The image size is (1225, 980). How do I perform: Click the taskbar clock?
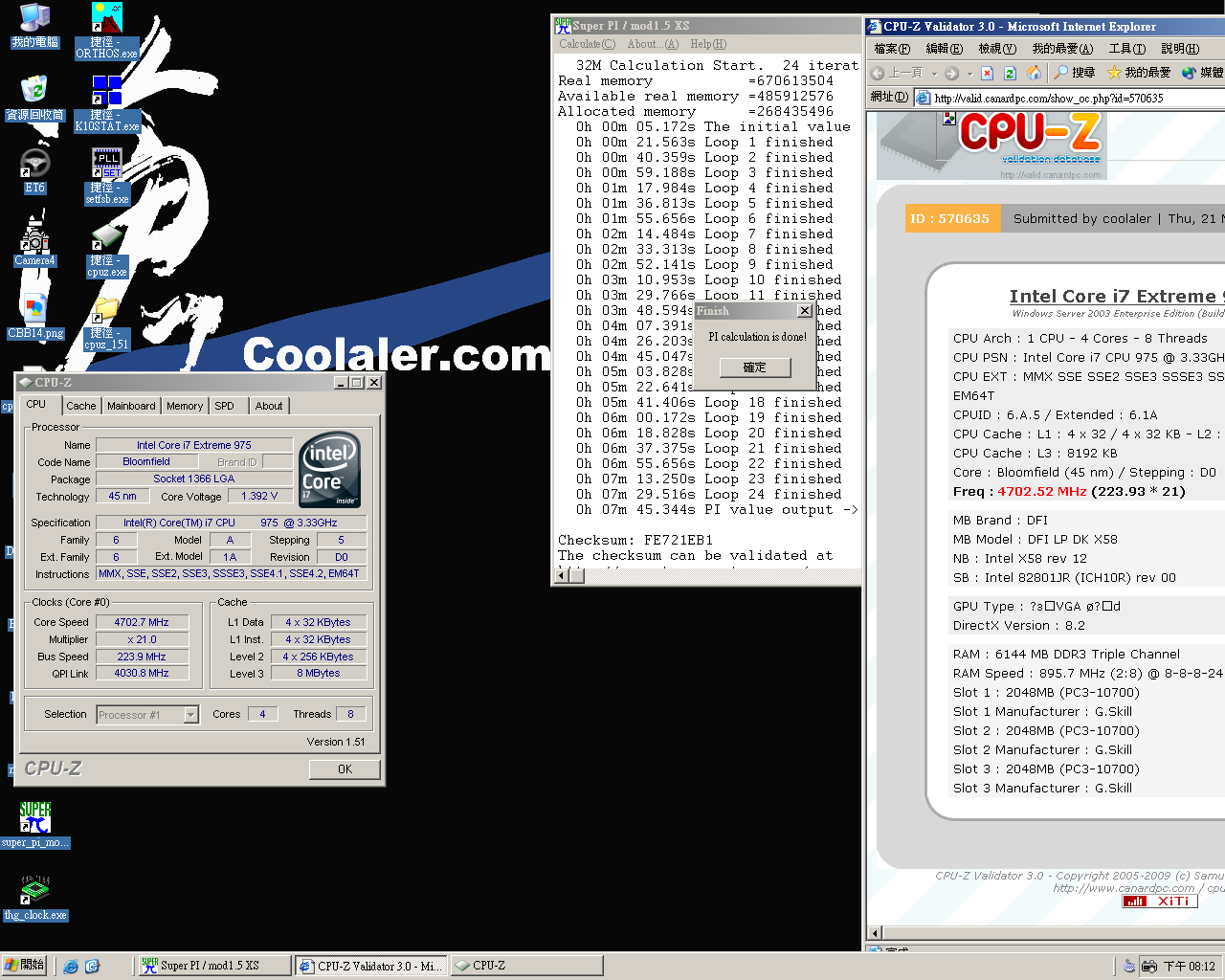click(x=1189, y=967)
